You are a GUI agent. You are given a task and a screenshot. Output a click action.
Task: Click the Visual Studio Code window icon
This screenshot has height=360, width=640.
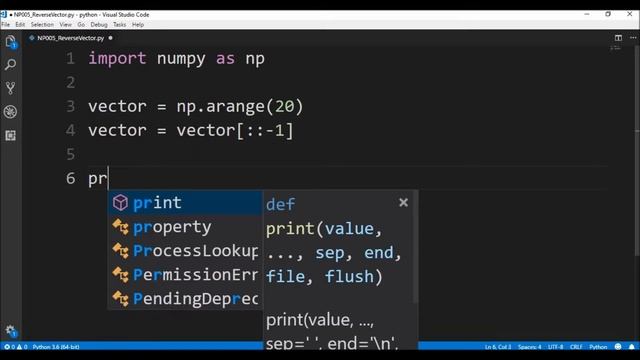pyautogui.click(x=4, y=14)
